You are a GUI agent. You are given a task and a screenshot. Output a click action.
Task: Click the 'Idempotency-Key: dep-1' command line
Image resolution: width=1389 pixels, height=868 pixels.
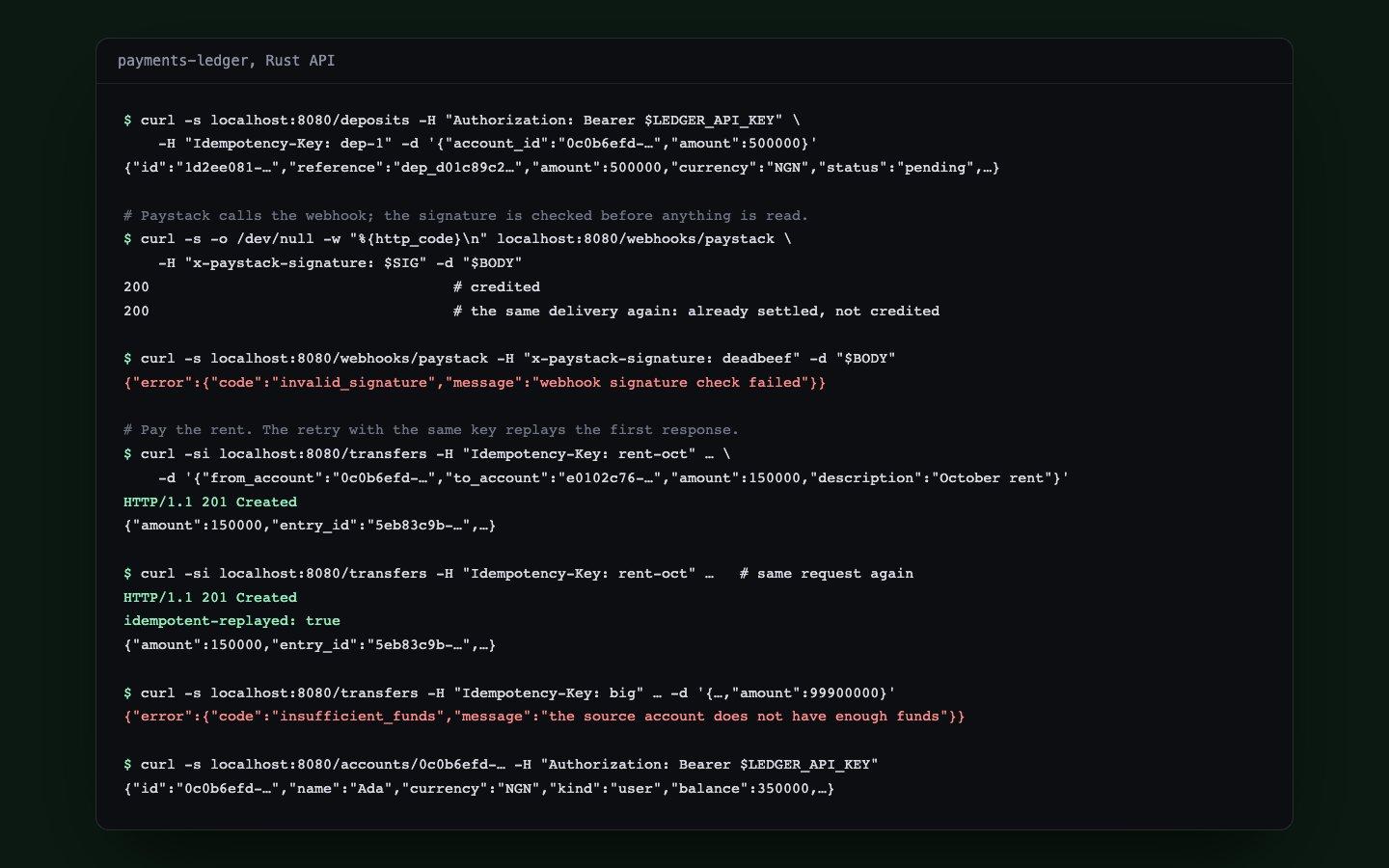pos(488,144)
